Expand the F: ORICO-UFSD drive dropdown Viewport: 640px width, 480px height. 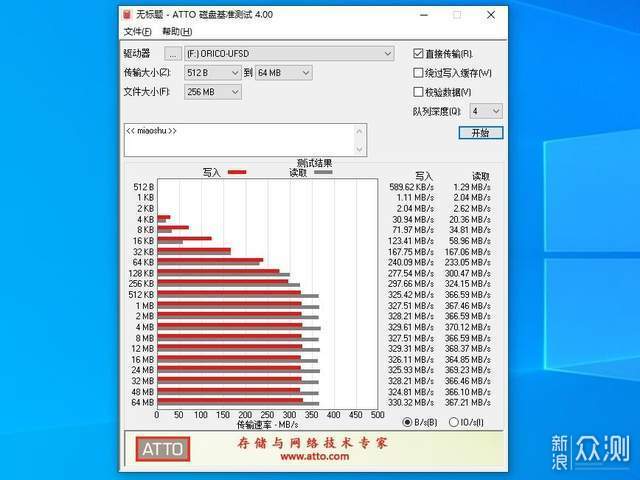[289, 53]
